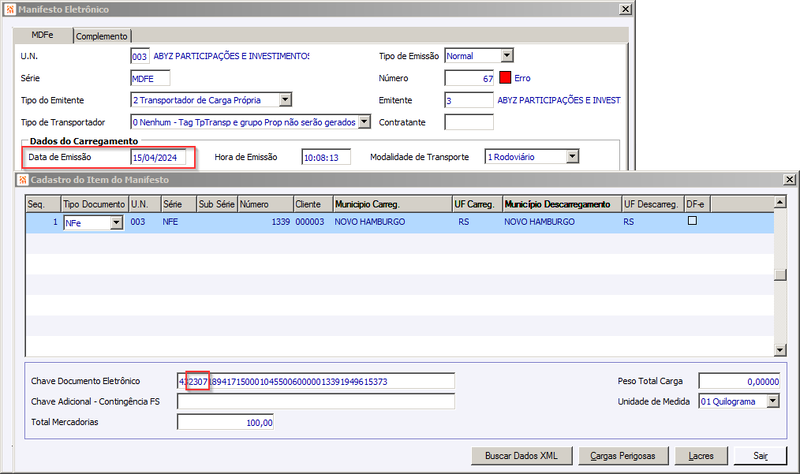Click the red Erro status indicator

point(505,78)
